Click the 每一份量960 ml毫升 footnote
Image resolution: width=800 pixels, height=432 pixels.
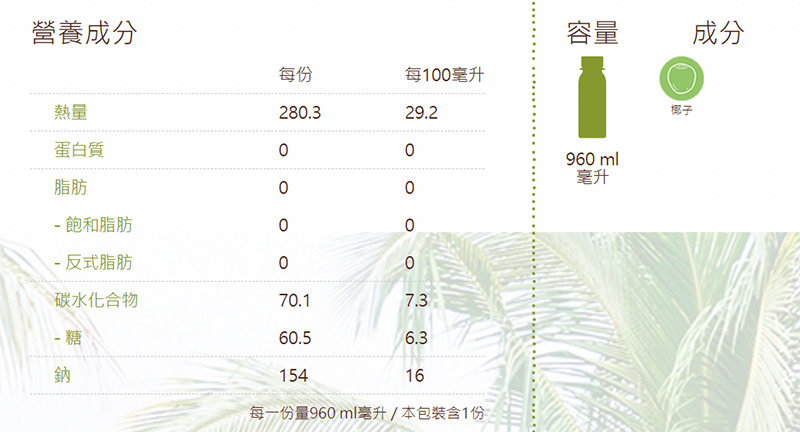[318, 413]
